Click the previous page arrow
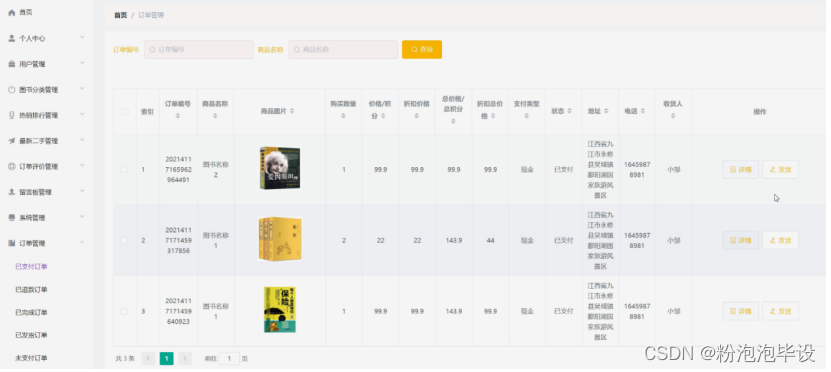The image size is (831, 372). [148, 359]
